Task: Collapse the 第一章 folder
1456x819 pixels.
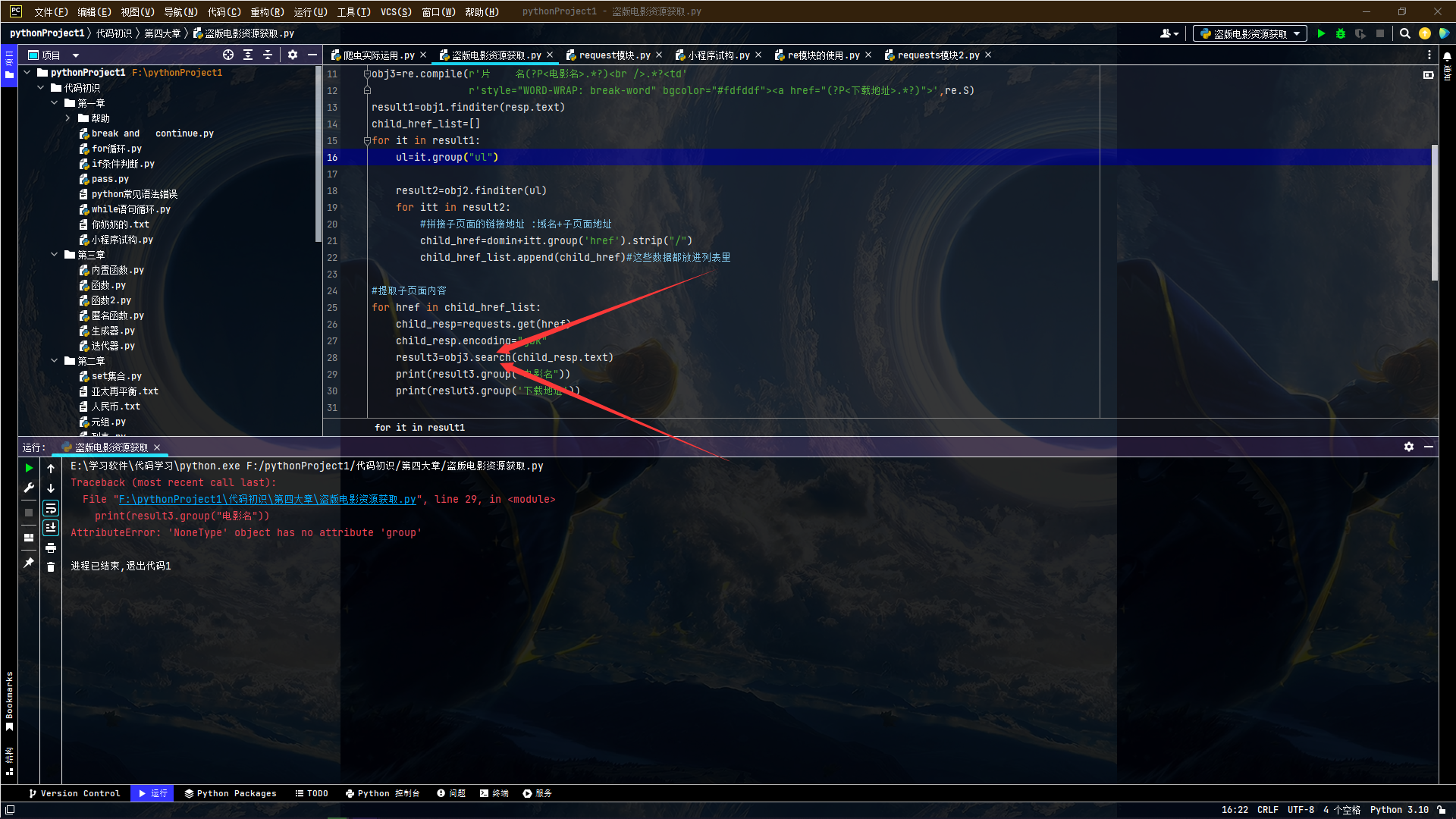Action: [x=55, y=103]
